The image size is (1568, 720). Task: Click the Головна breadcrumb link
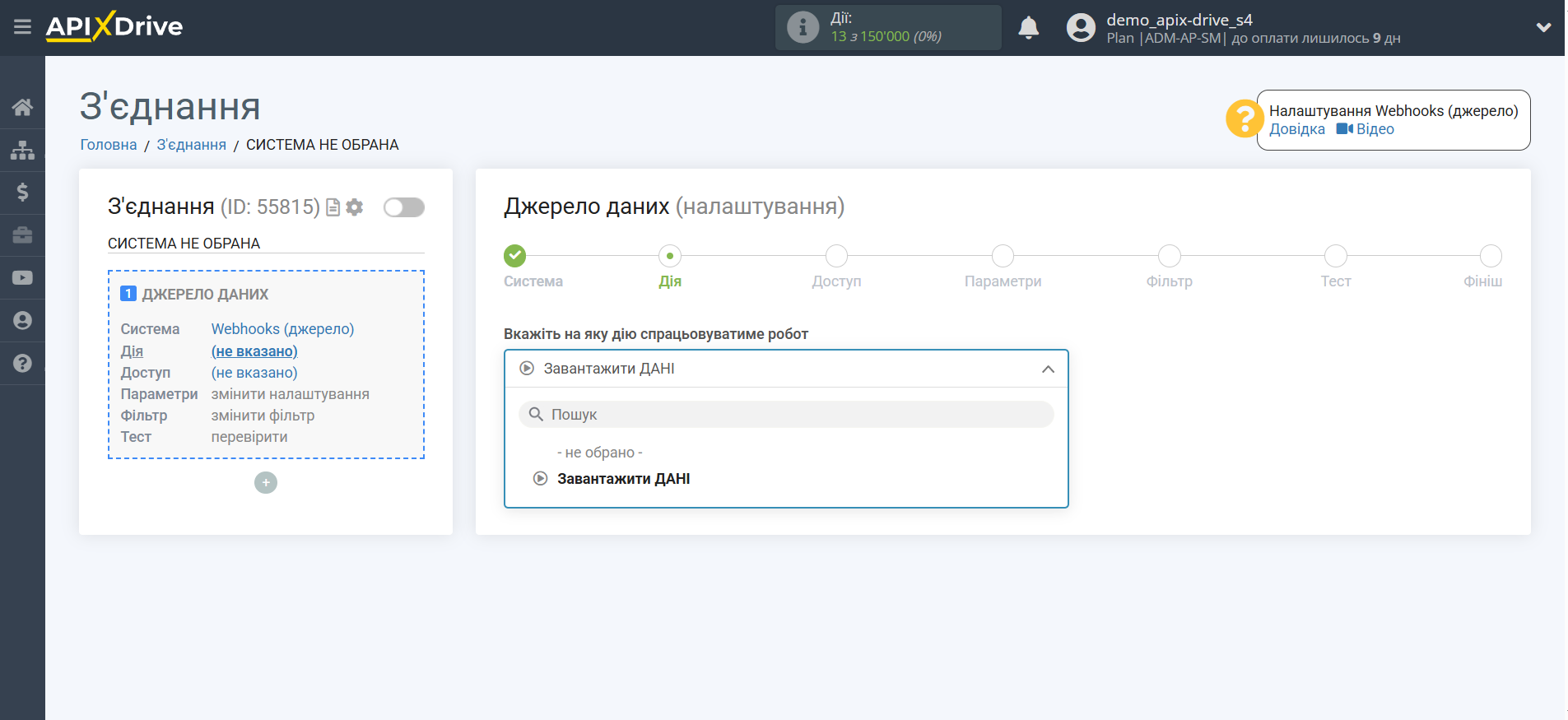[x=109, y=145]
